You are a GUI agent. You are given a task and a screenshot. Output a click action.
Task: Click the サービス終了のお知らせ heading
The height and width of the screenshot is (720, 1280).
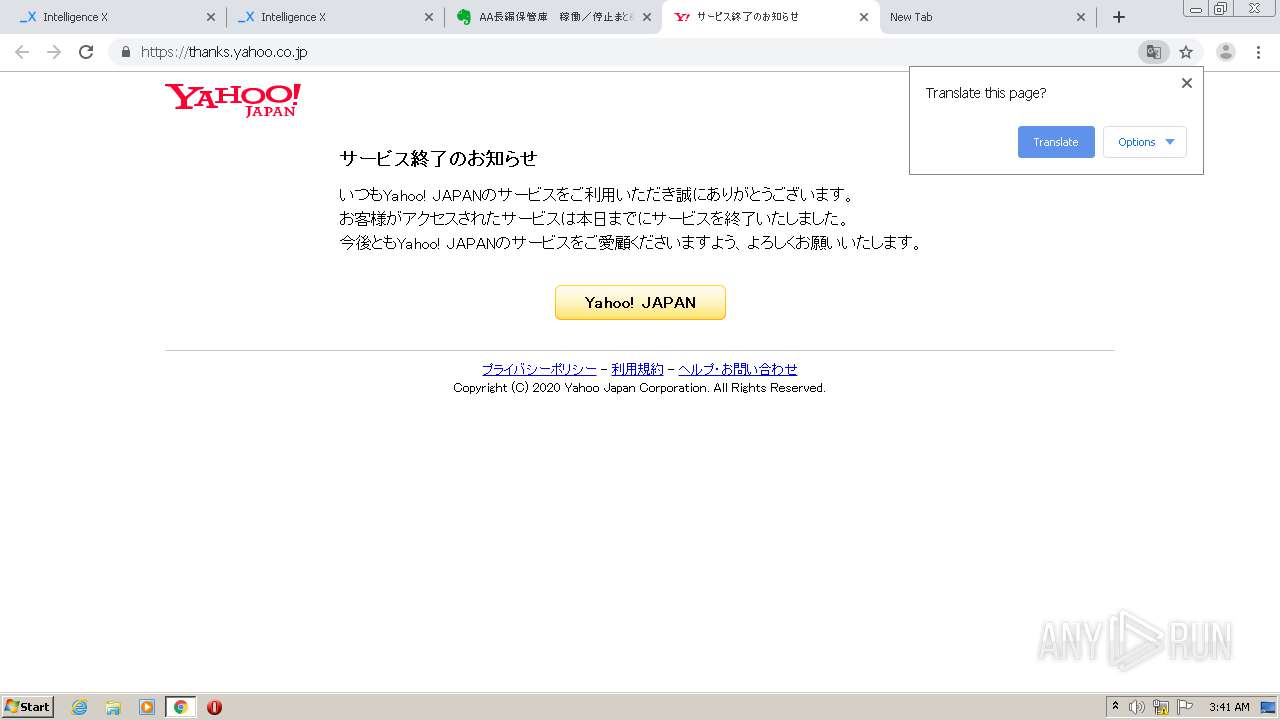pyautogui.click(x=438, y=158)
